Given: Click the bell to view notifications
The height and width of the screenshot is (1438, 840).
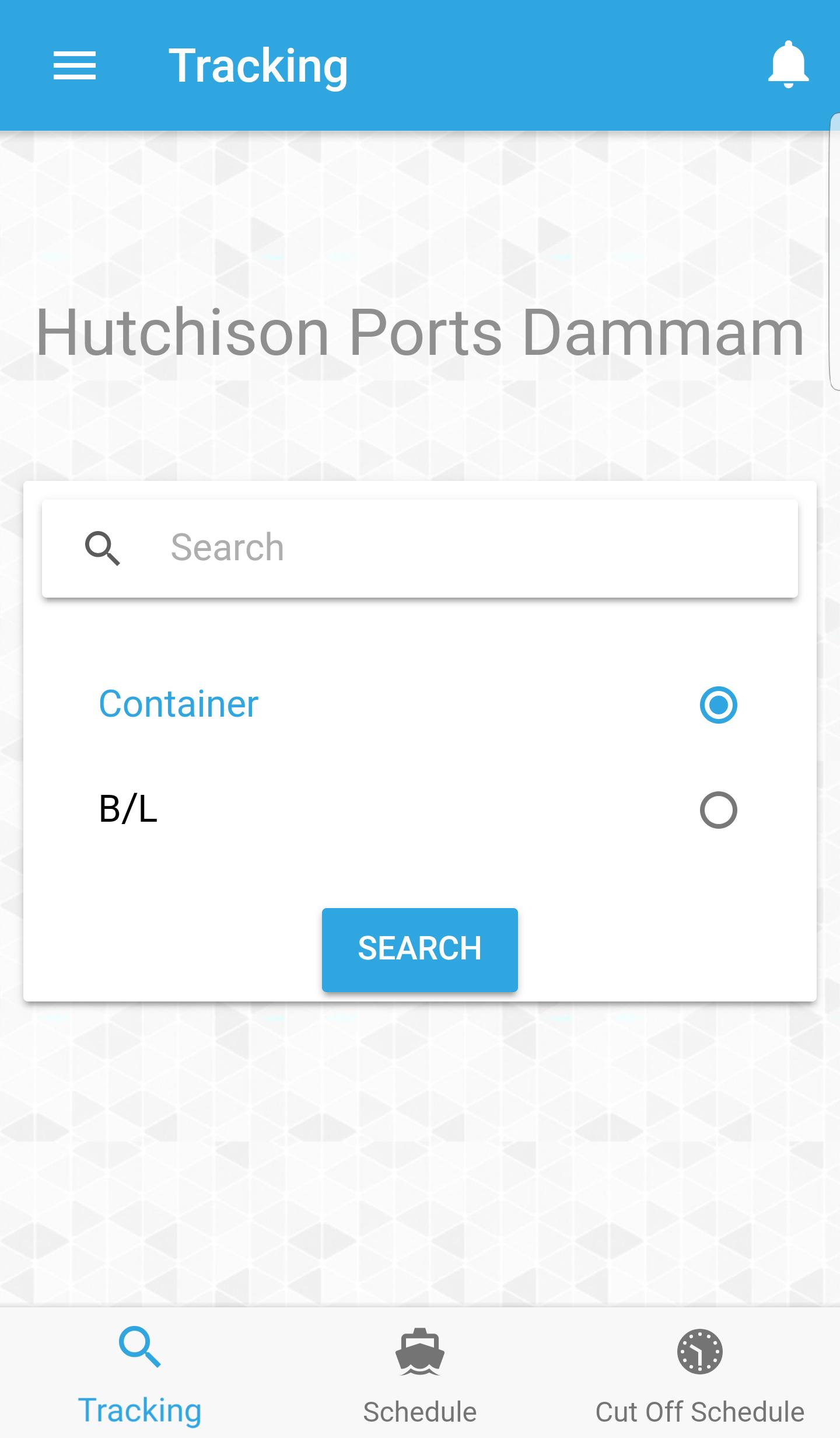Looking at the screenshot, I should (x=786, y=64).
